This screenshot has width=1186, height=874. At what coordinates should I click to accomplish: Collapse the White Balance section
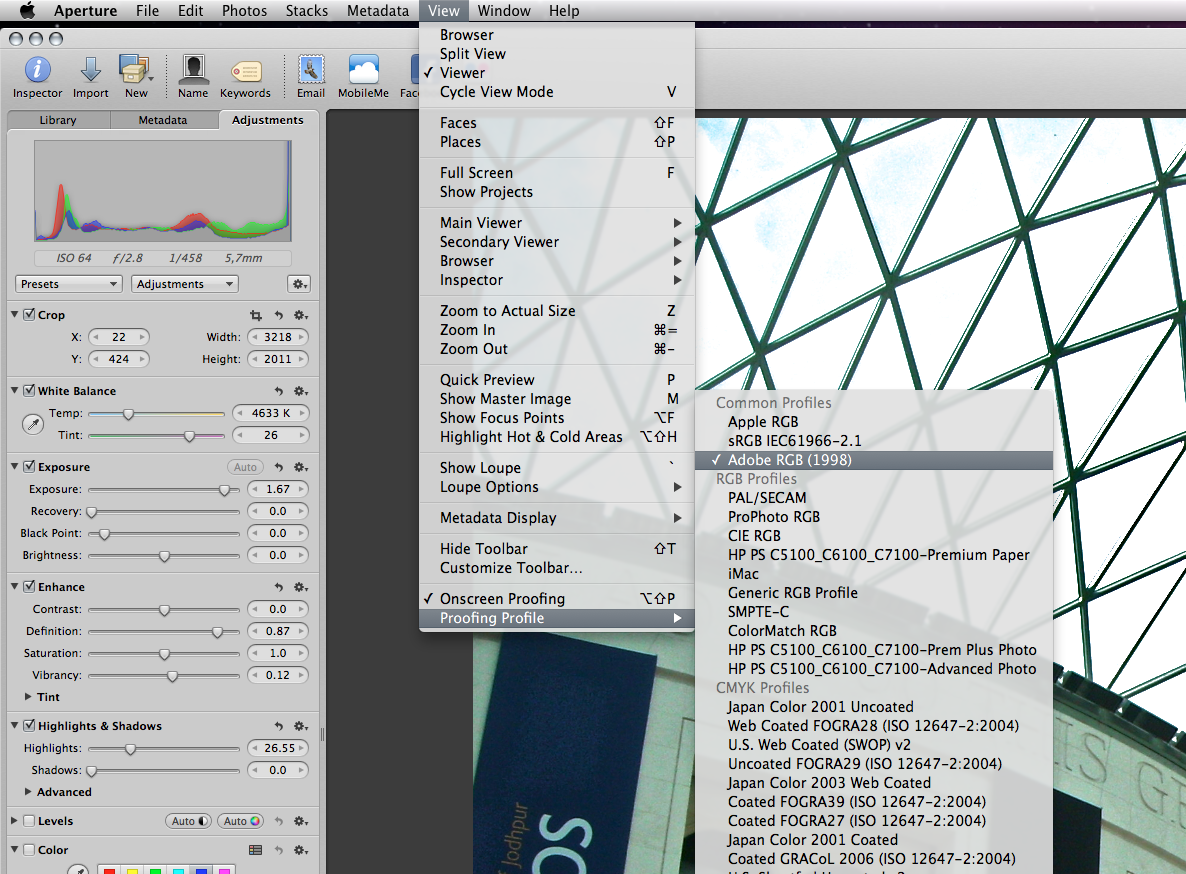coord(14,391)
